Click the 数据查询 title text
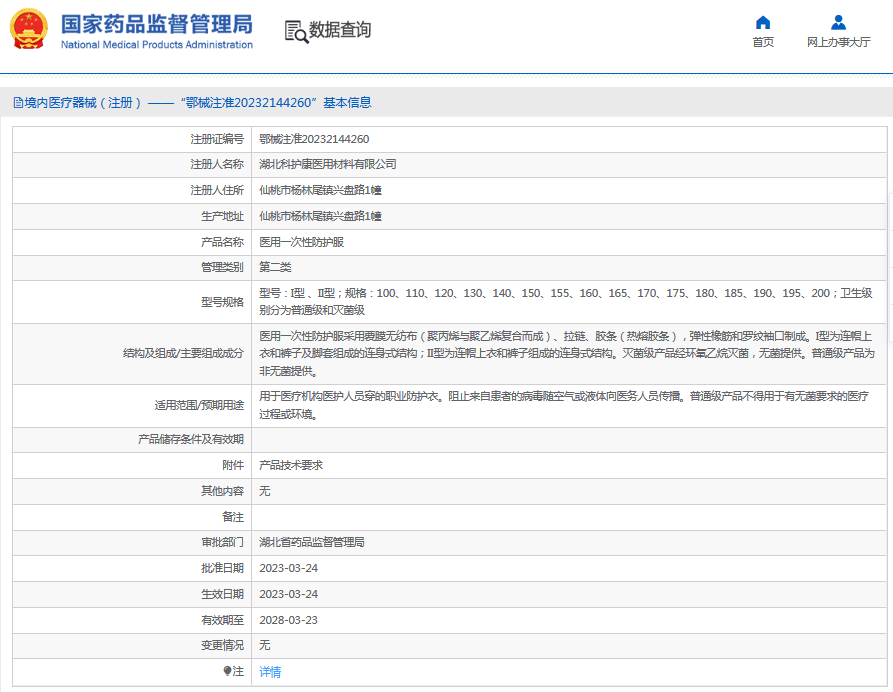This screenshot has height=692, width=893. pyautogui.click(x=340, y=30)
